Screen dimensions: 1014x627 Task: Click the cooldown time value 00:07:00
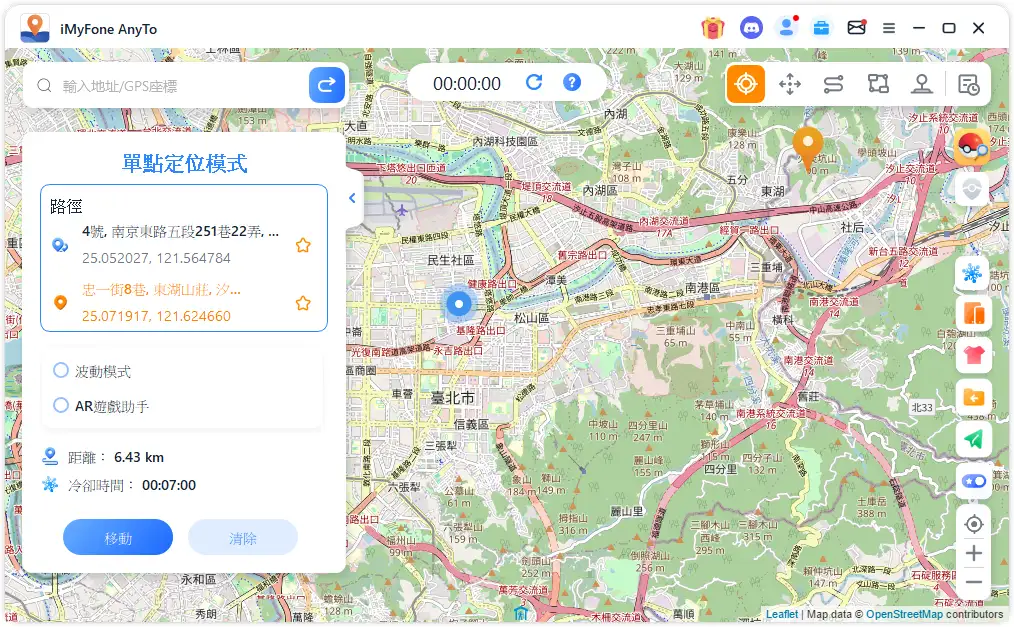pyautogui.click(x=169, y=485)
